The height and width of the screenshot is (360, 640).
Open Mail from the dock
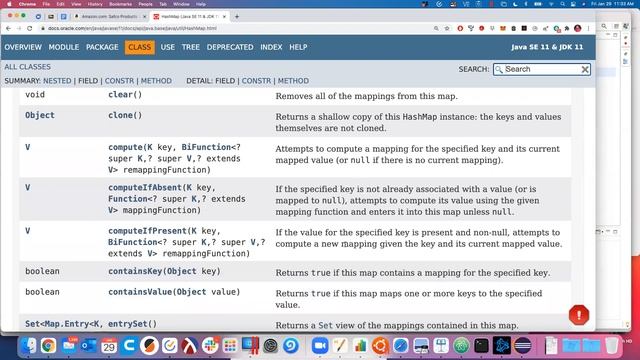click(x=69, y=346)
